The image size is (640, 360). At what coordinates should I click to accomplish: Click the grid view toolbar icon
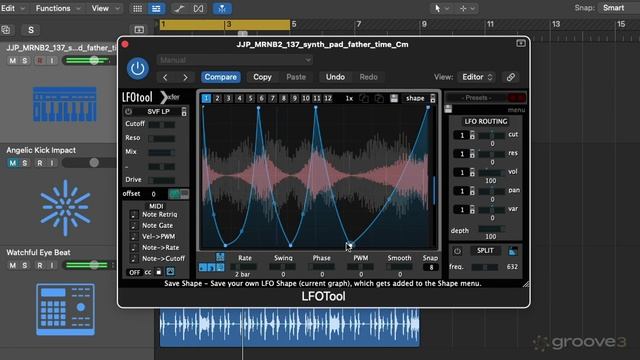click(138, 9)
